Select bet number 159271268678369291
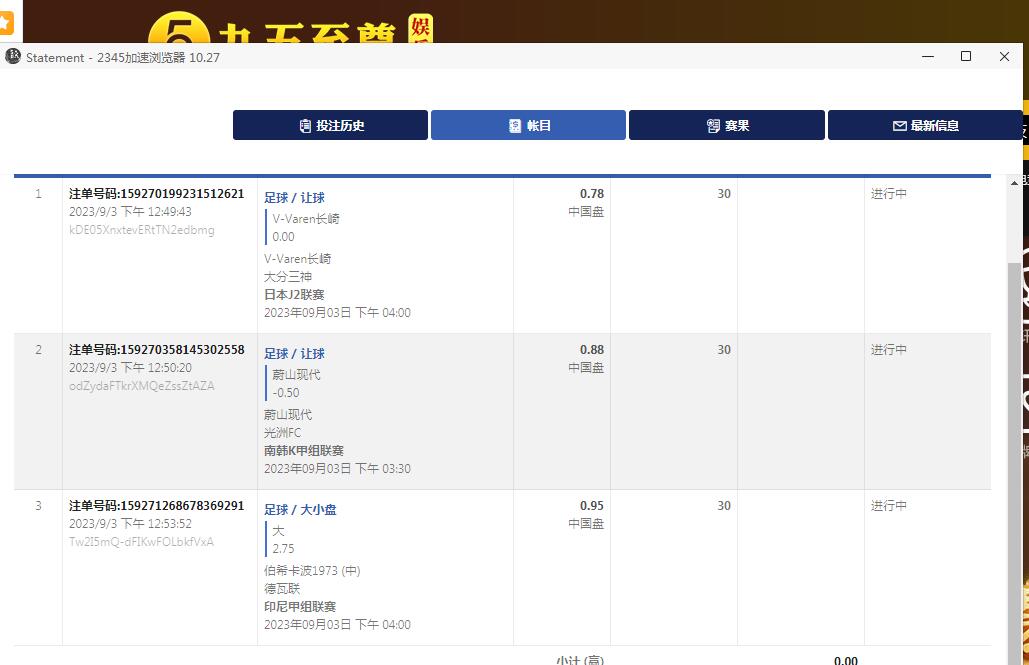The height and width of the screenshot is (665, 1029). (156, 505)
